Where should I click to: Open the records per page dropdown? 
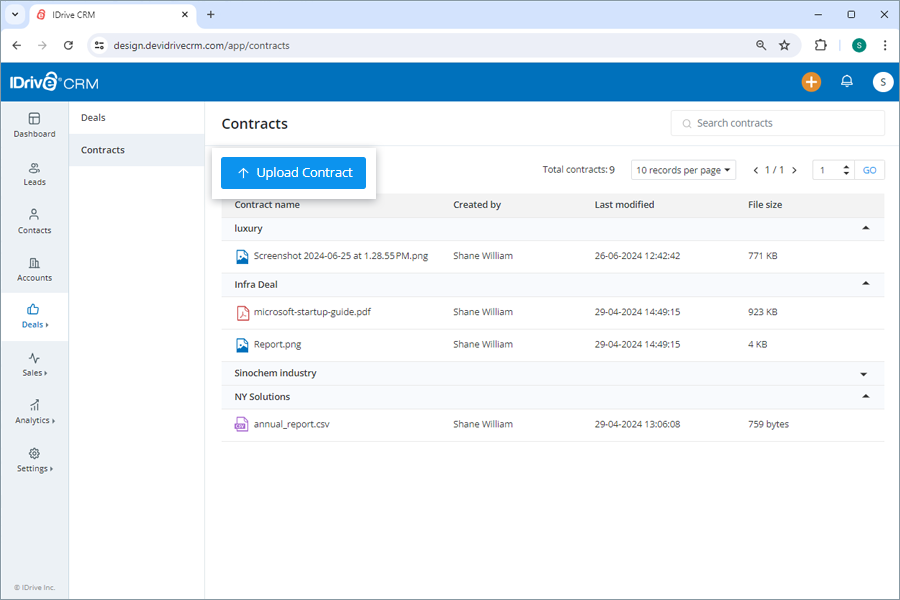[x=683, y=169]
